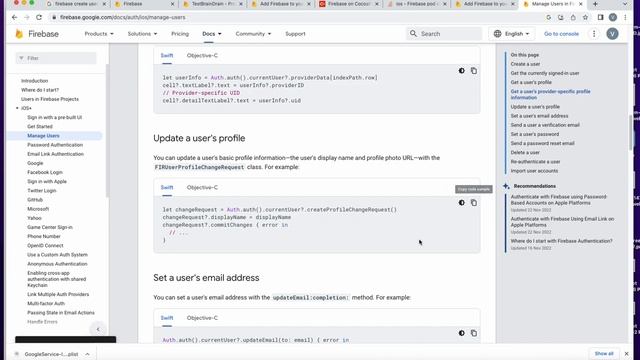Screen dimensions: 640x360
Task: Close the Manage Users browser tab
Action: [580, 4]
